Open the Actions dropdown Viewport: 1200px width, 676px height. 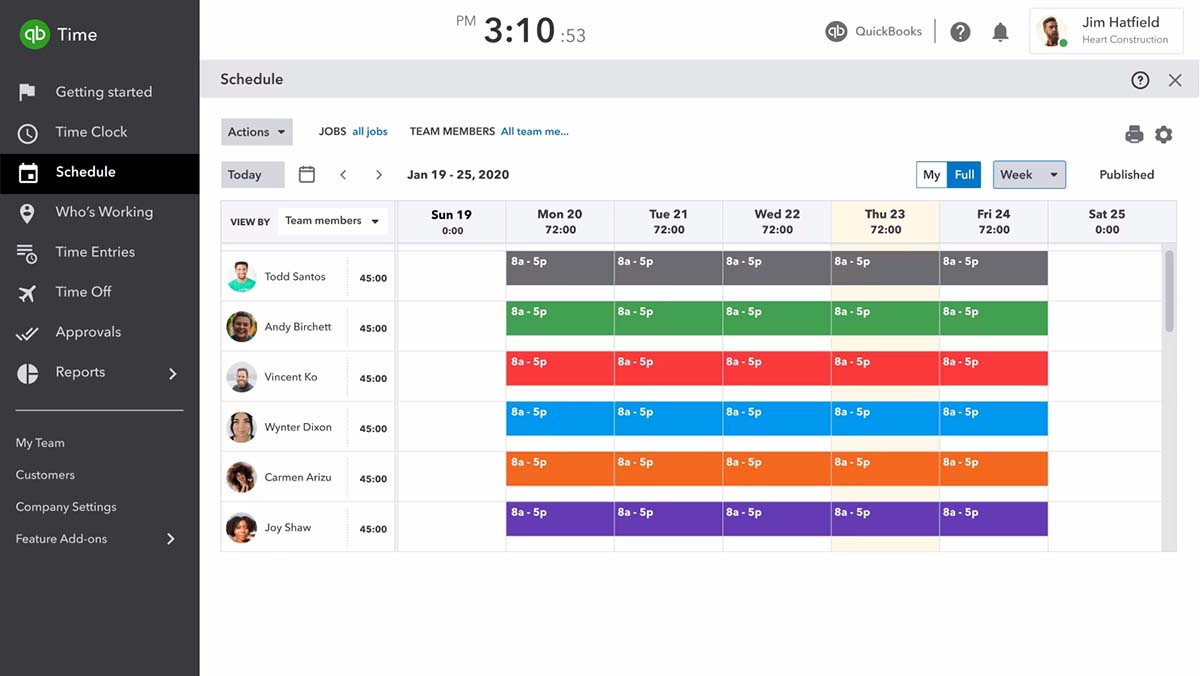point(257,132)
